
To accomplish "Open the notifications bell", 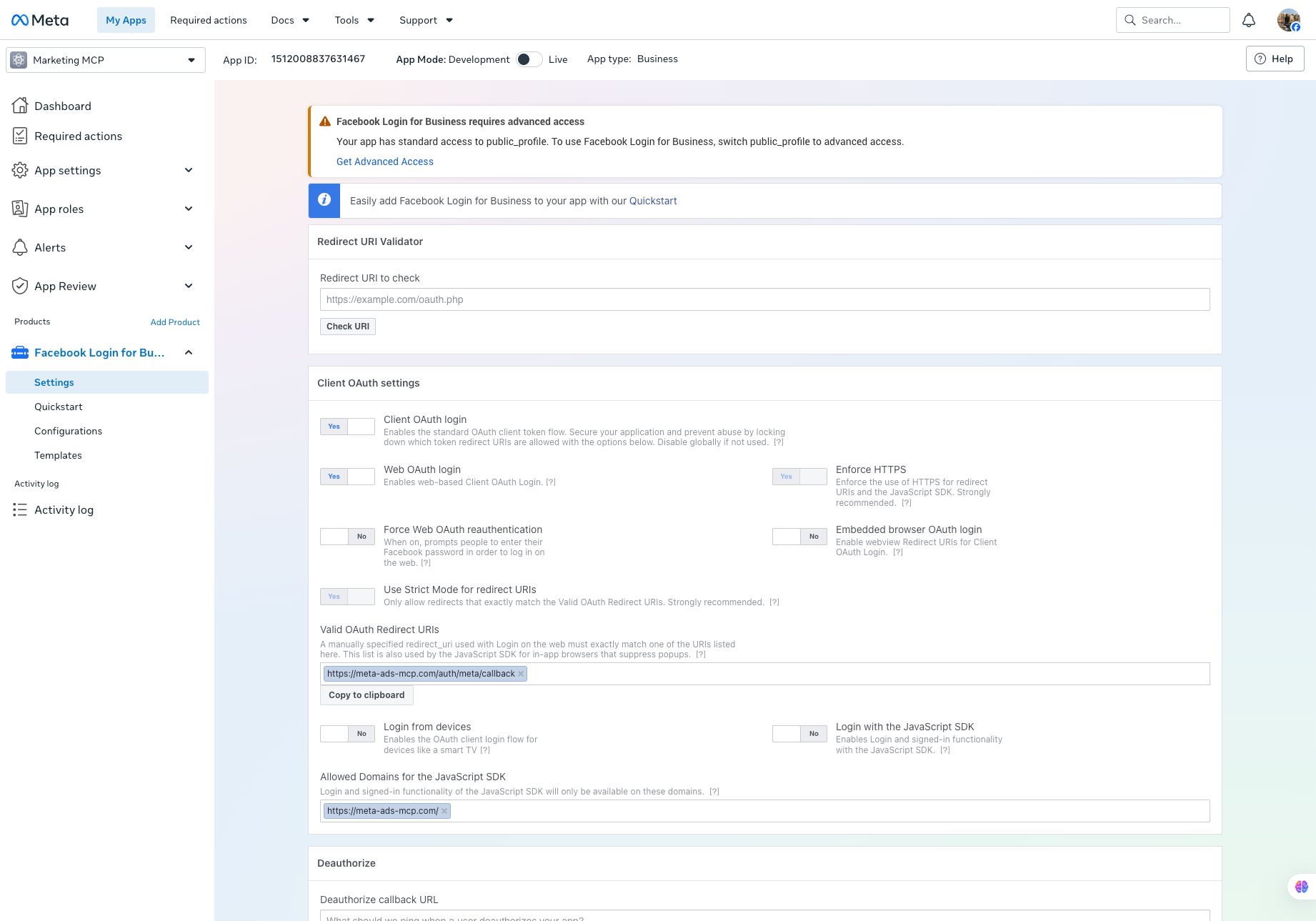I will coord(1249,20).
